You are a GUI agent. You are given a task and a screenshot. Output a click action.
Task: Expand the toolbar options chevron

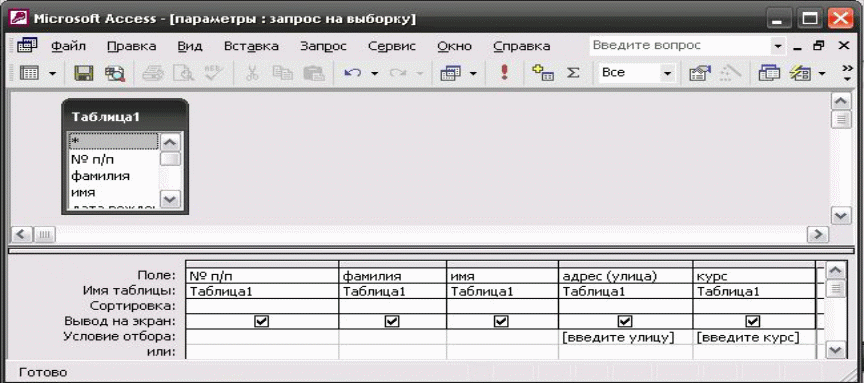point(847,73)
